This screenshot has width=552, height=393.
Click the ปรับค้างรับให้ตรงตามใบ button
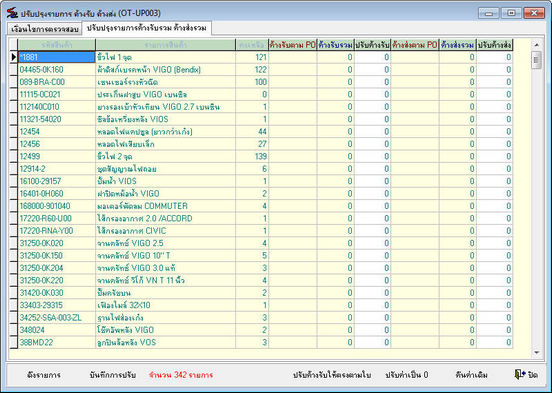click(x=332, y=375)
